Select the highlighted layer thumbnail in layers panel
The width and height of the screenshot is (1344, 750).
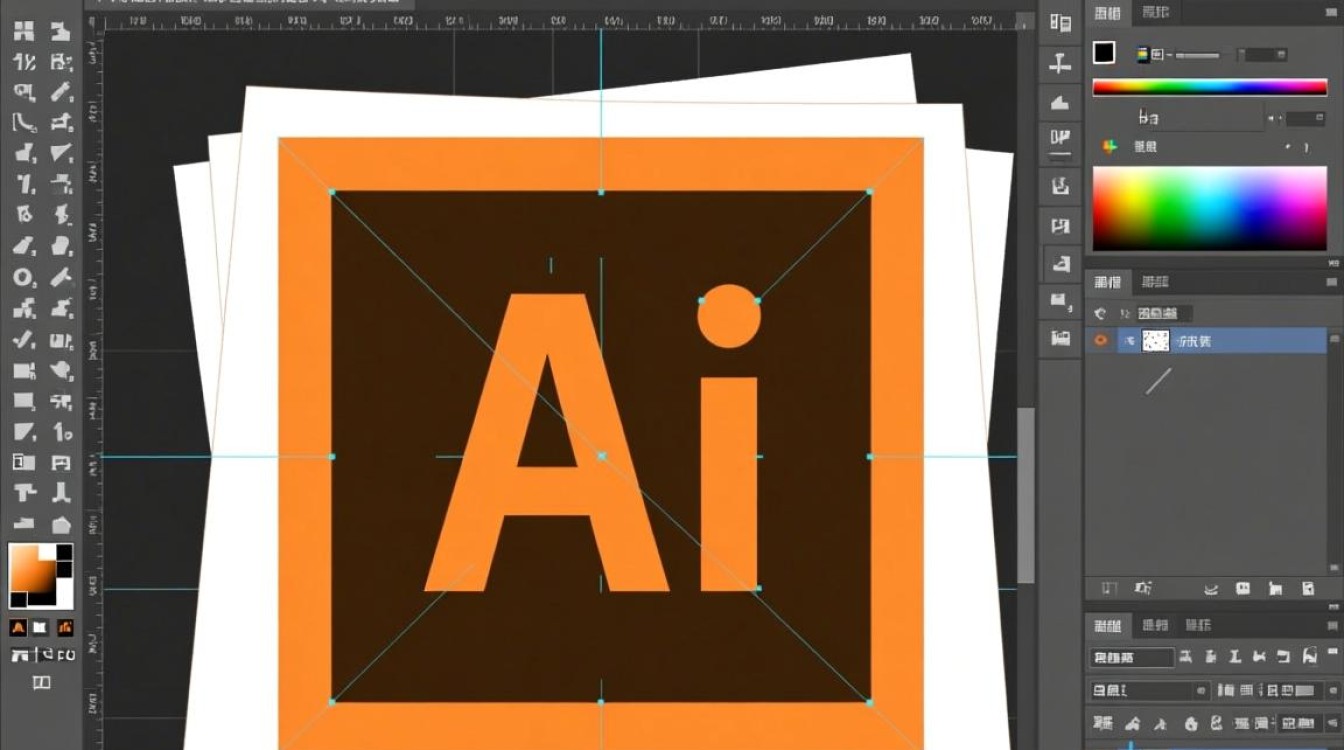coord(1155,341)
